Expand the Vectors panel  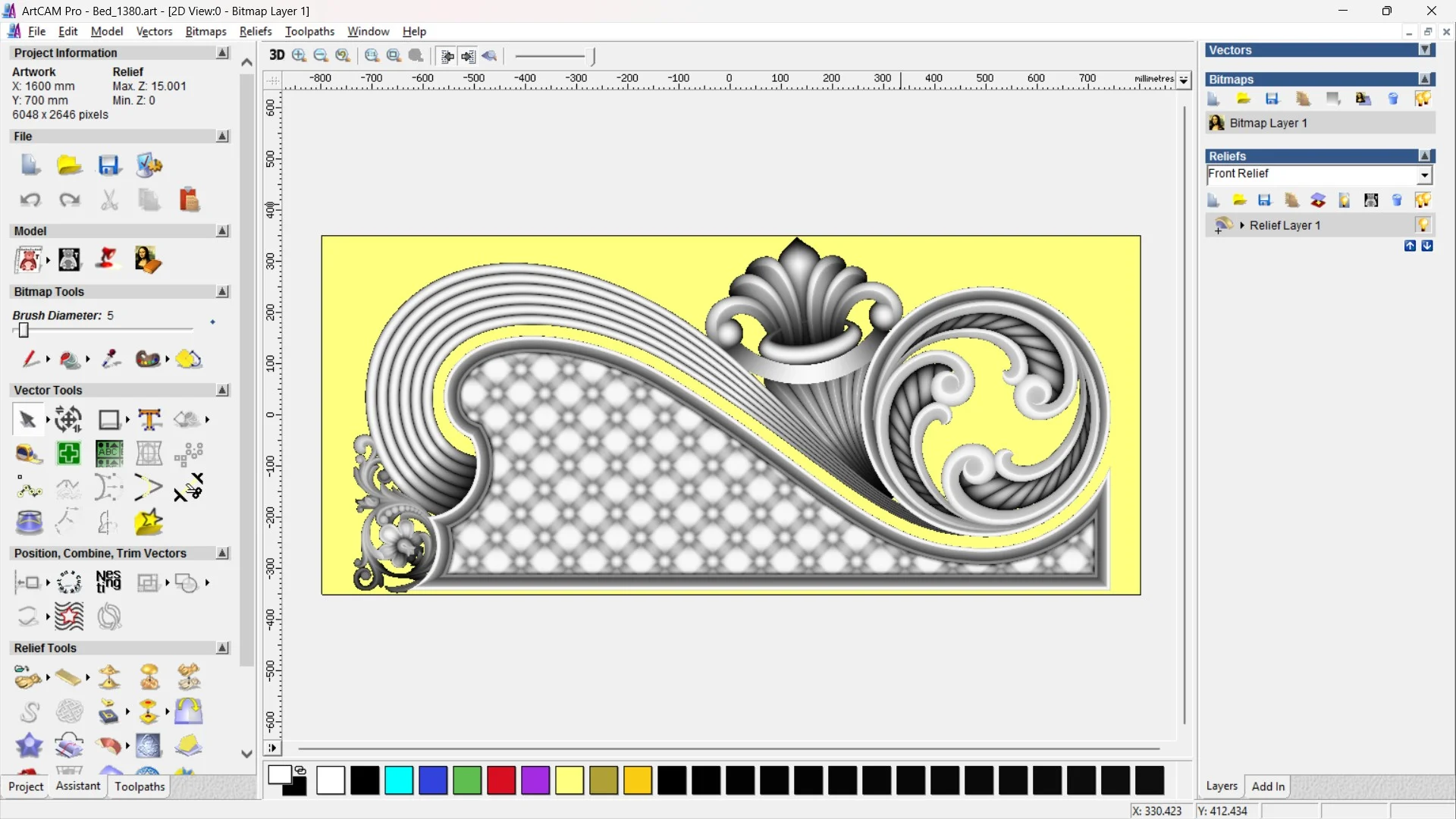click(x=1425, y=50)
